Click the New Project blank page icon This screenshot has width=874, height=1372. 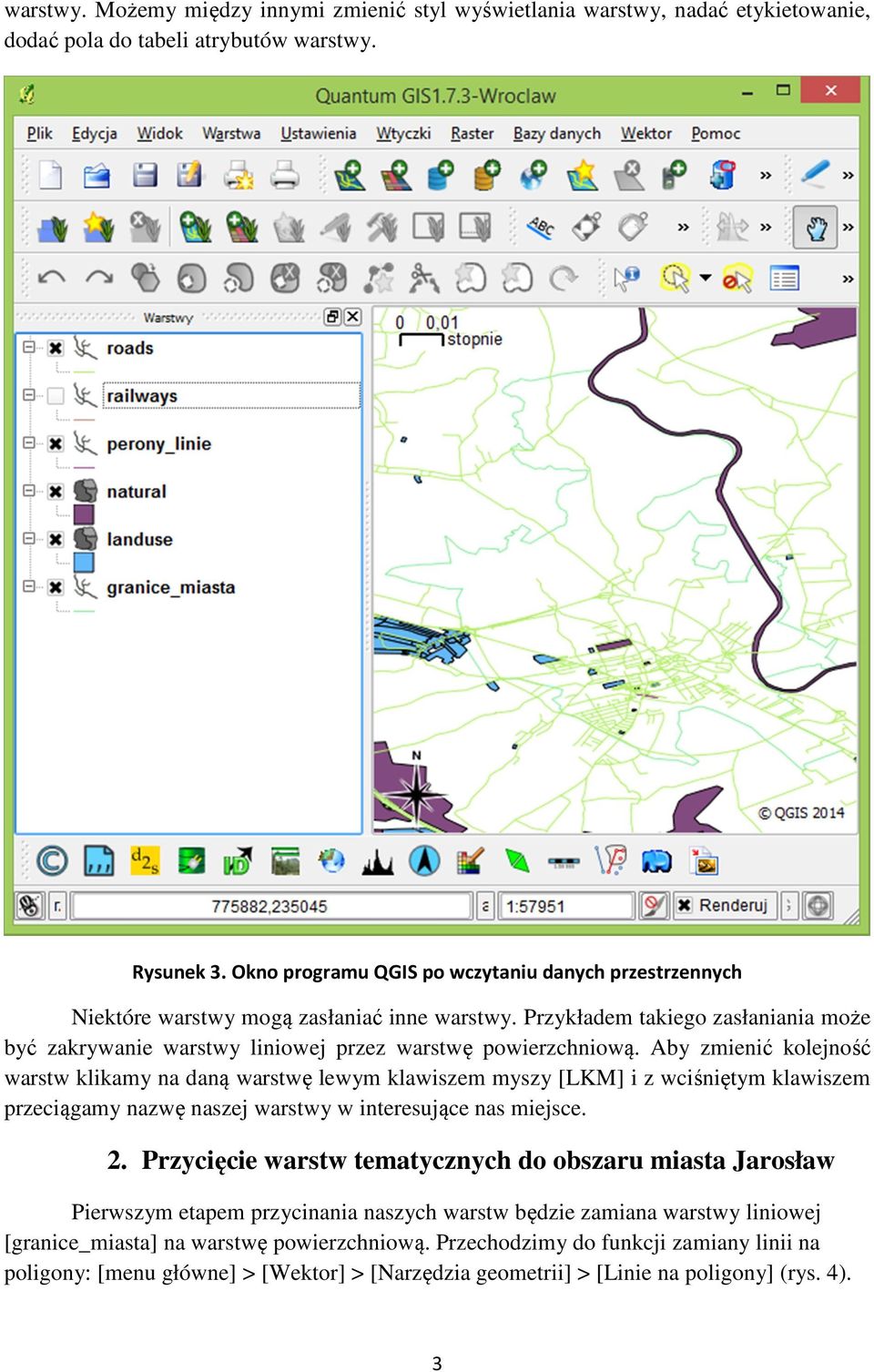tap(50, 175)
